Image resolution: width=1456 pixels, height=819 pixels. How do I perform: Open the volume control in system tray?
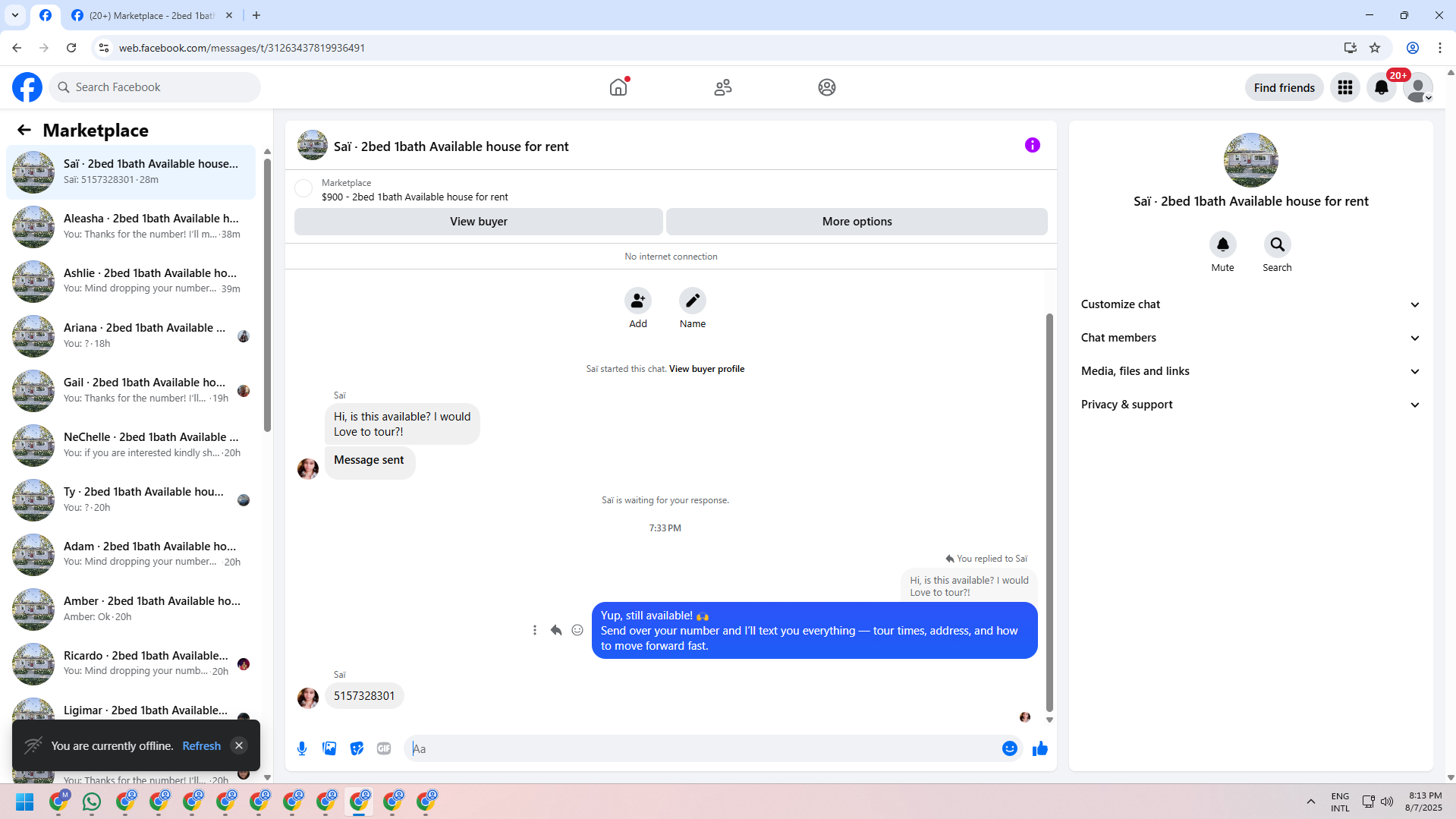coord(1387,802)
